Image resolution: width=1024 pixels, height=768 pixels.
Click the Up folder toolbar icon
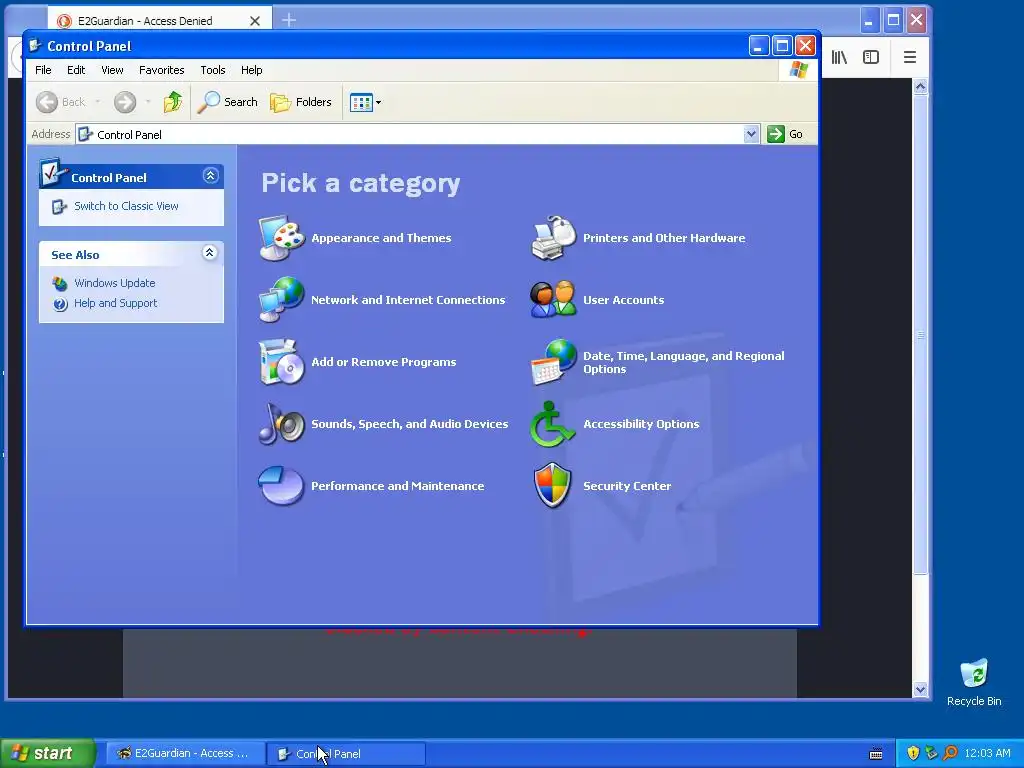[x=173, y=102]
